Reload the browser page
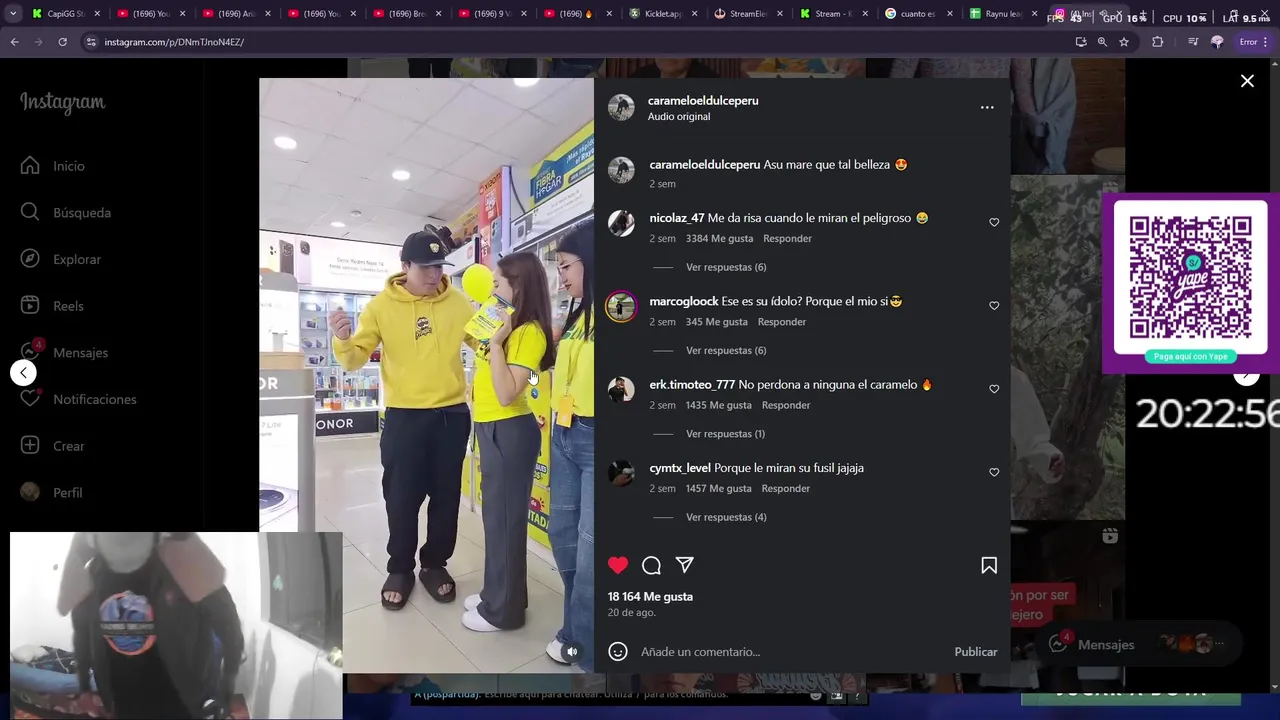The width and height of the screenshot is (1280, 720). point(62,42)
